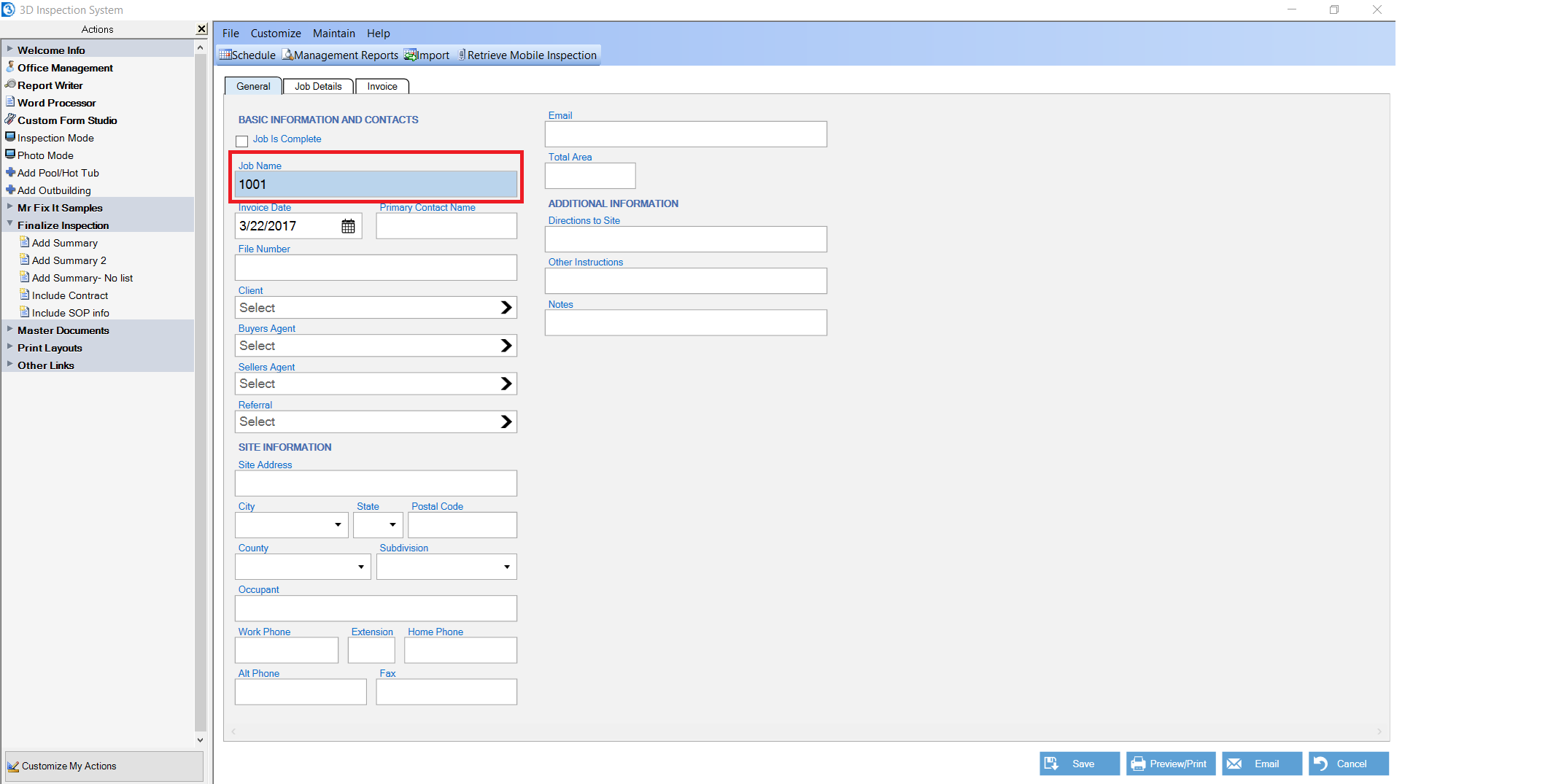Expand the Welcome Info section

coord(9,50)
